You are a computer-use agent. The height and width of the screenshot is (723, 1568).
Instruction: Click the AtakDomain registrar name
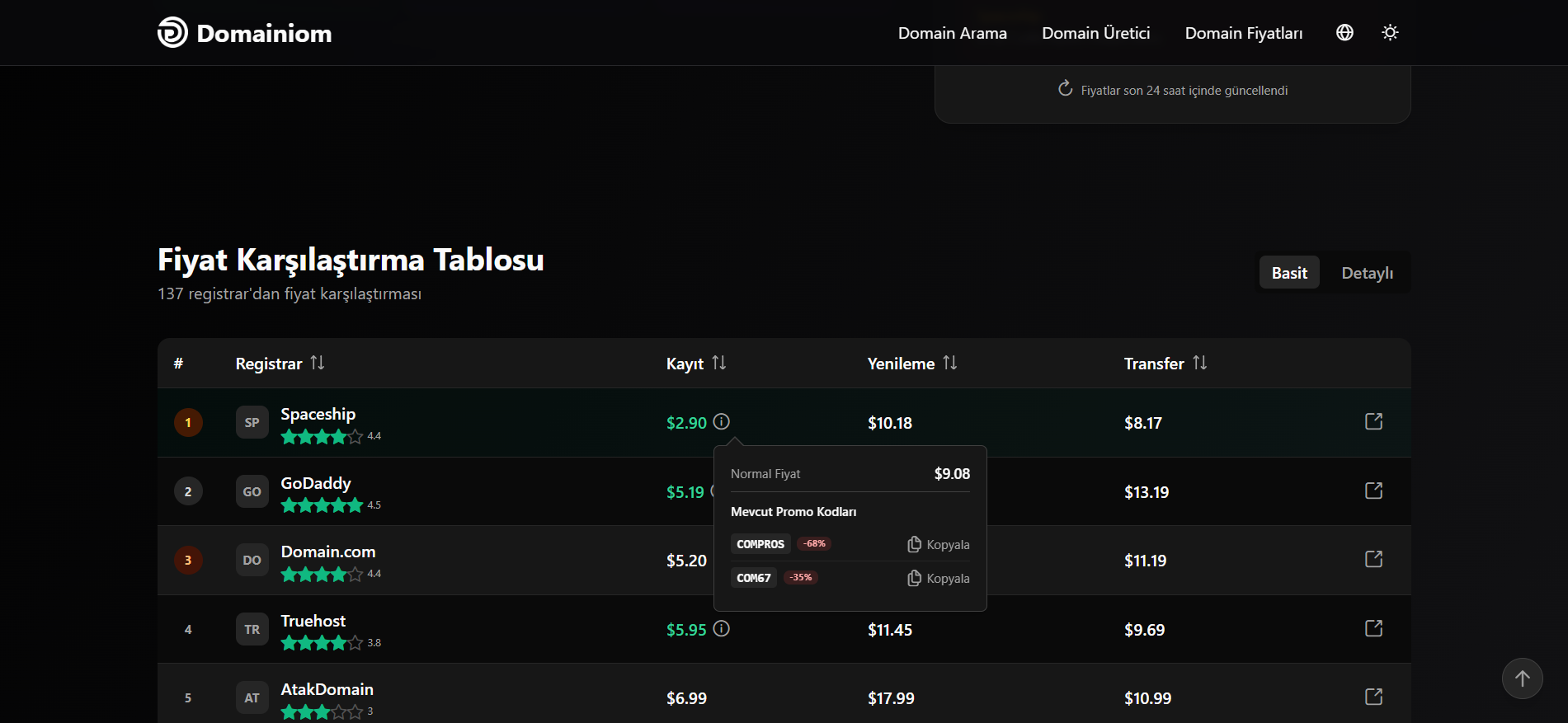327,689
